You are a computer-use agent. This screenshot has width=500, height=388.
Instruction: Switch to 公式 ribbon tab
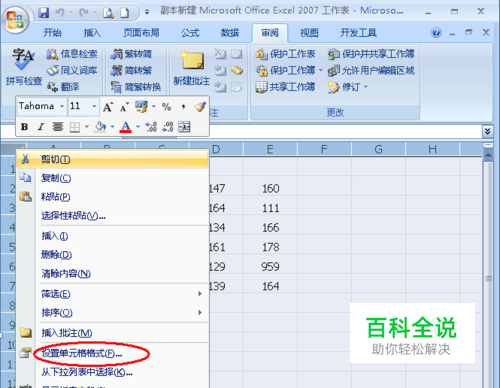(x=190, y=33)
